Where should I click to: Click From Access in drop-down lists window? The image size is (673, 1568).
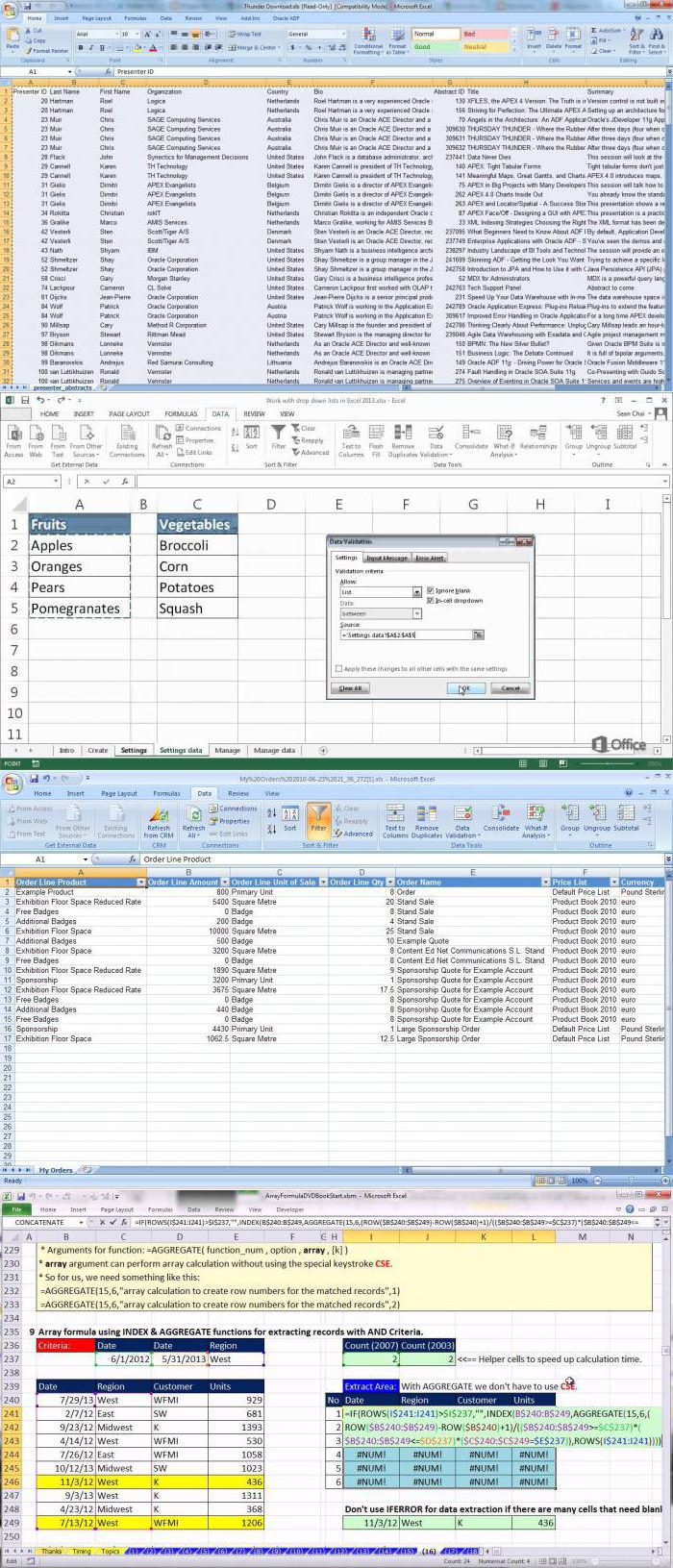tap(13, 439)
